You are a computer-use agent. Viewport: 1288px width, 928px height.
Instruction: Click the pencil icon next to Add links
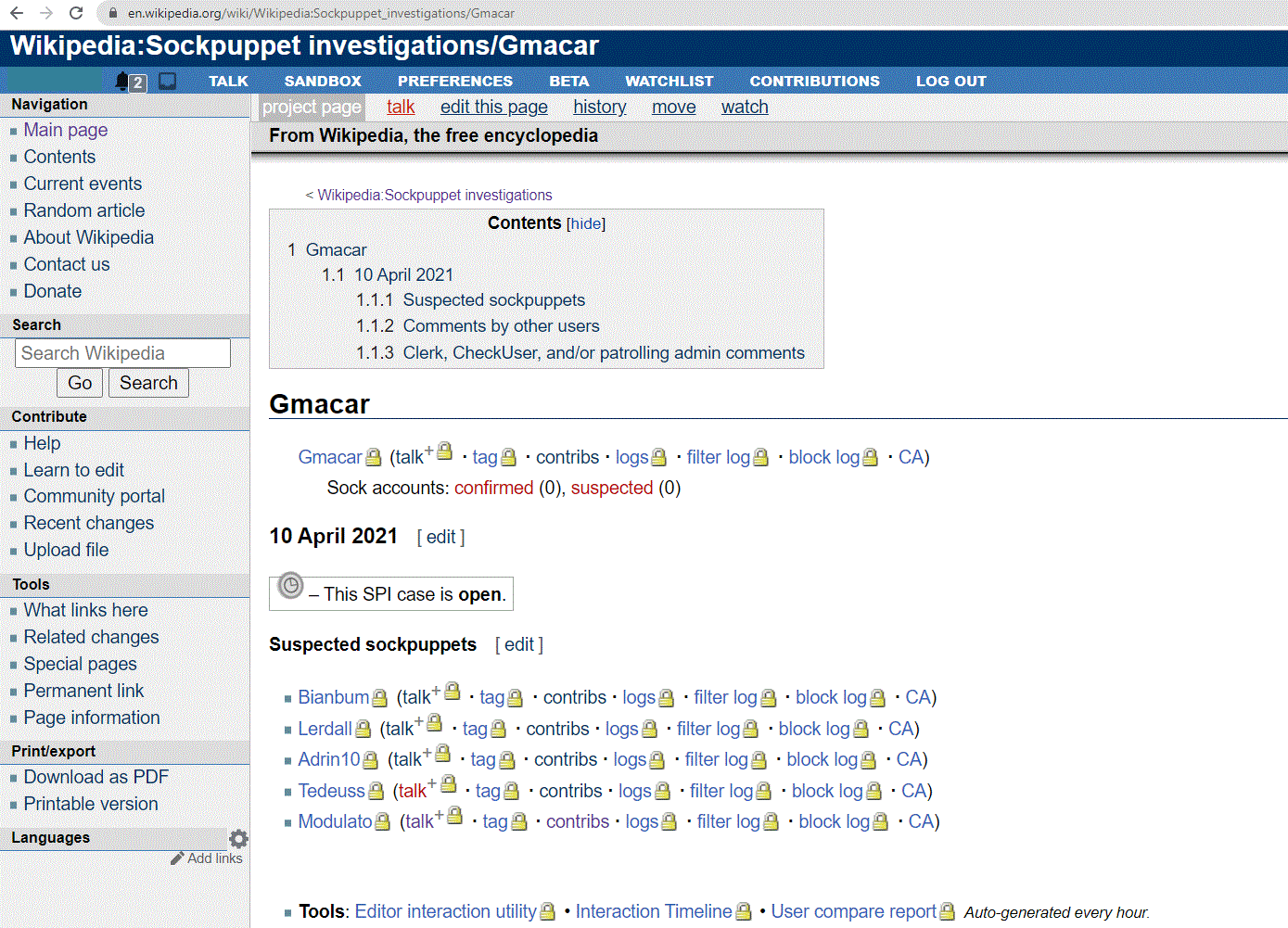(x=177, y=858)
